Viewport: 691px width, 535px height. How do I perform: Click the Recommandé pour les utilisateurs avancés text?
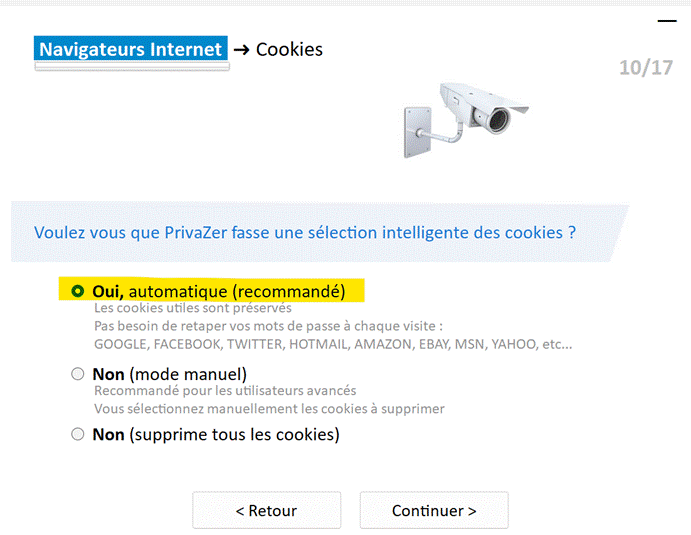tap(225, 390)
